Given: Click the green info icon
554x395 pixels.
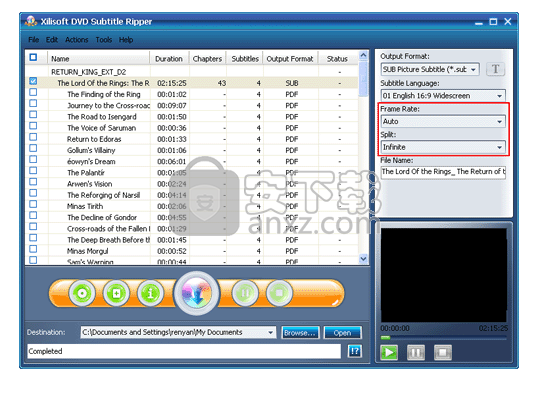Looking at the screenshot, I should point(151,293).
